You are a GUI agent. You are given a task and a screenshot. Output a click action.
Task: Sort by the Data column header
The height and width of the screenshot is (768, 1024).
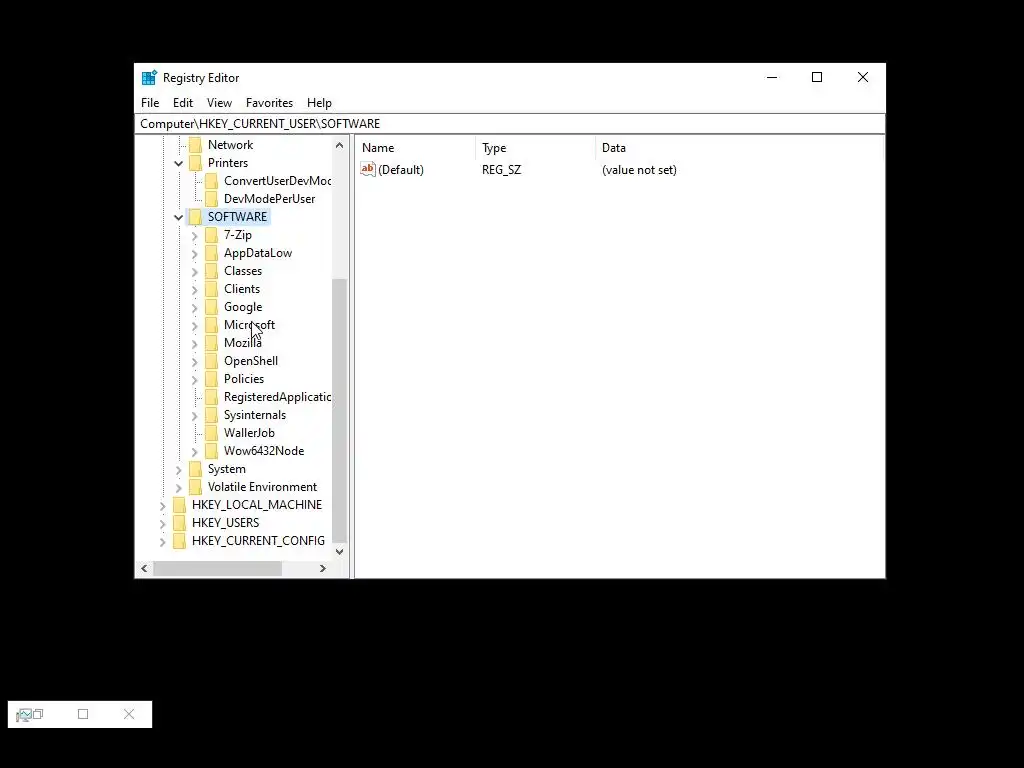tap(739, 148)
